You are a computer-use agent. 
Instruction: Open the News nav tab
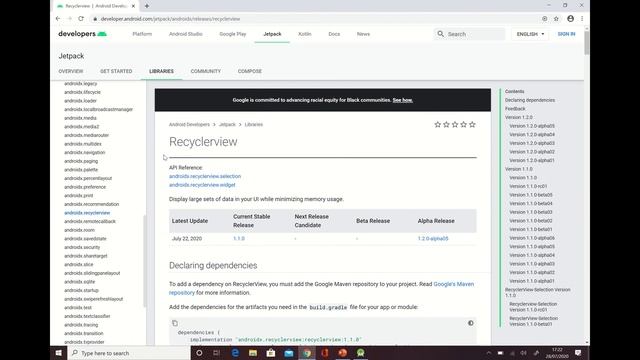363,34
